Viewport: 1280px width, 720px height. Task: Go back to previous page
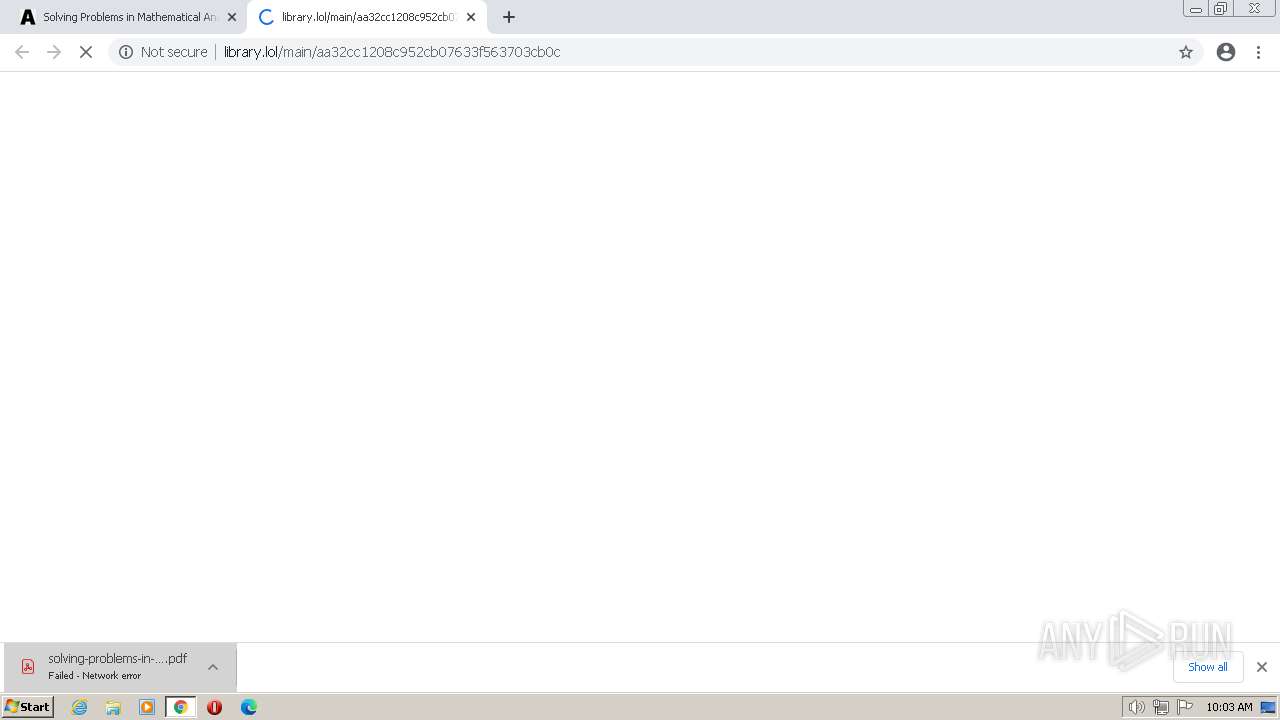coord(22,52)
